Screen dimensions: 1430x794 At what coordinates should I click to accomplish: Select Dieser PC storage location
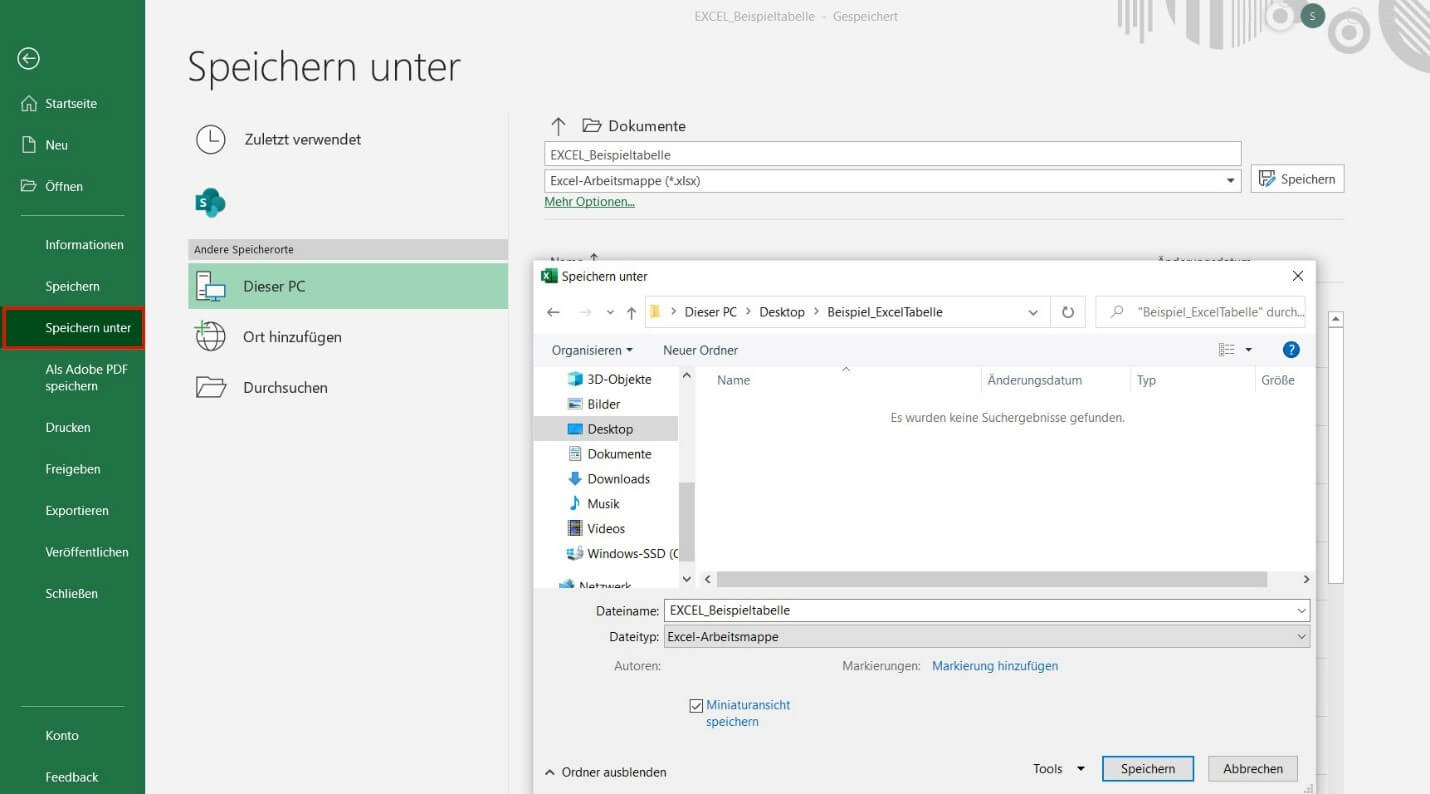(x=347, y=286)
